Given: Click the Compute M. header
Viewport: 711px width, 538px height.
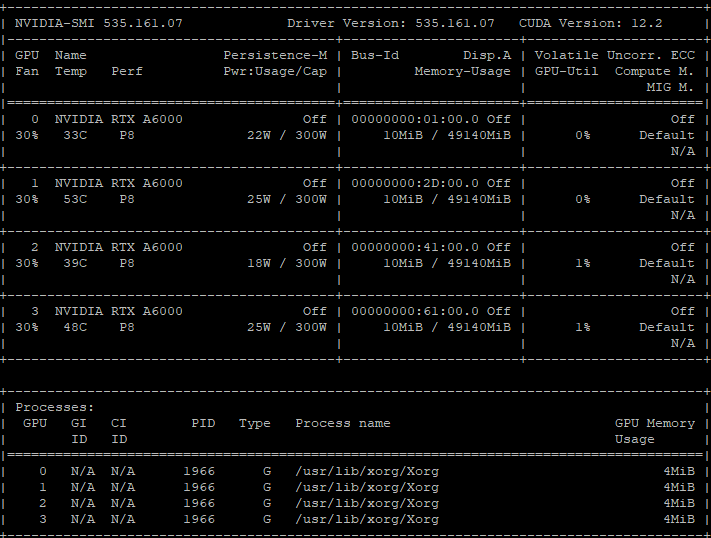Looking at the screenshot, I should click(x=654, y=71).
